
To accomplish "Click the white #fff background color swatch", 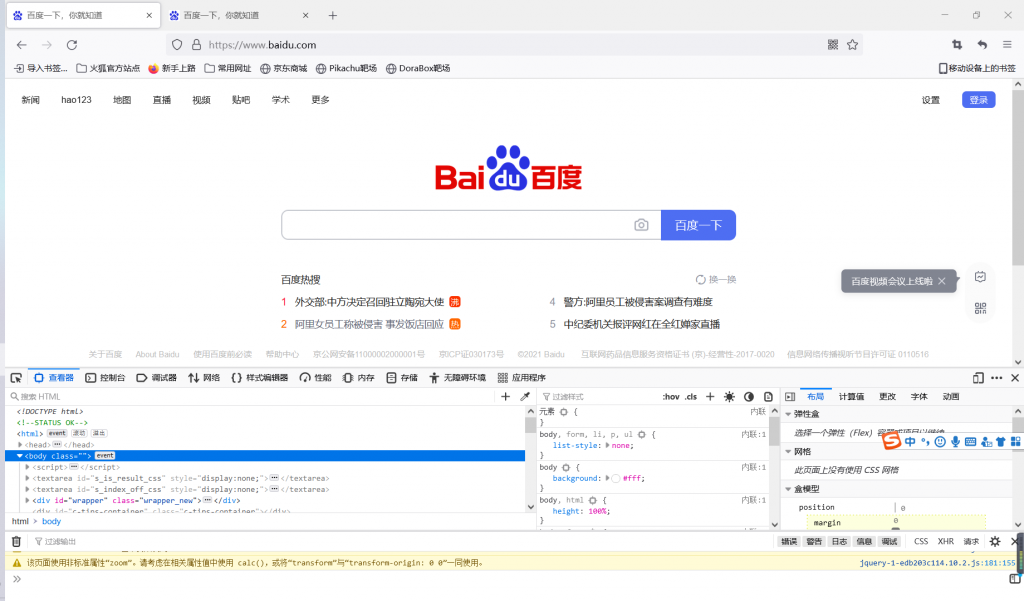I will point(616,478).
